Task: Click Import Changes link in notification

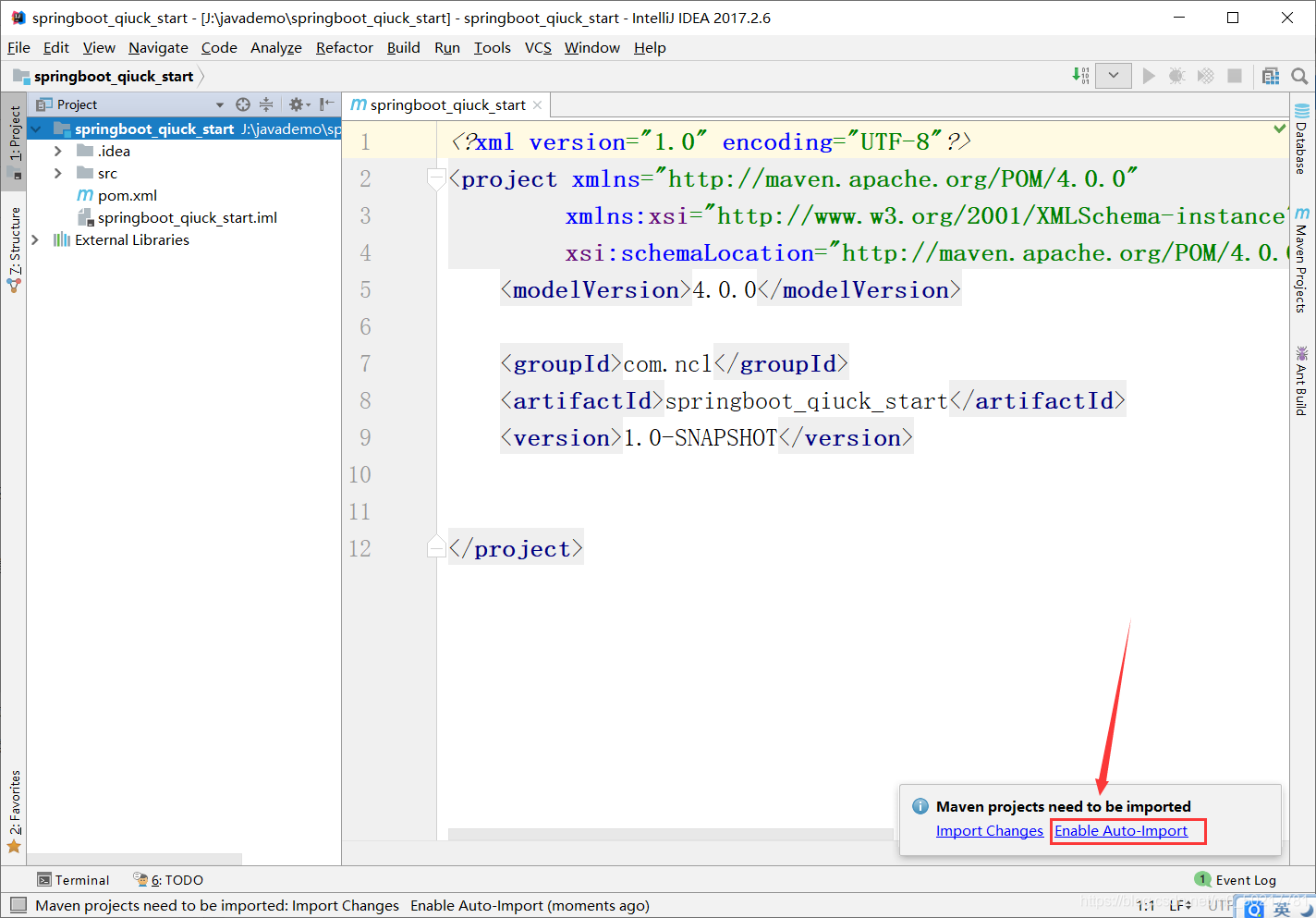Action: (x=989, y=830)
